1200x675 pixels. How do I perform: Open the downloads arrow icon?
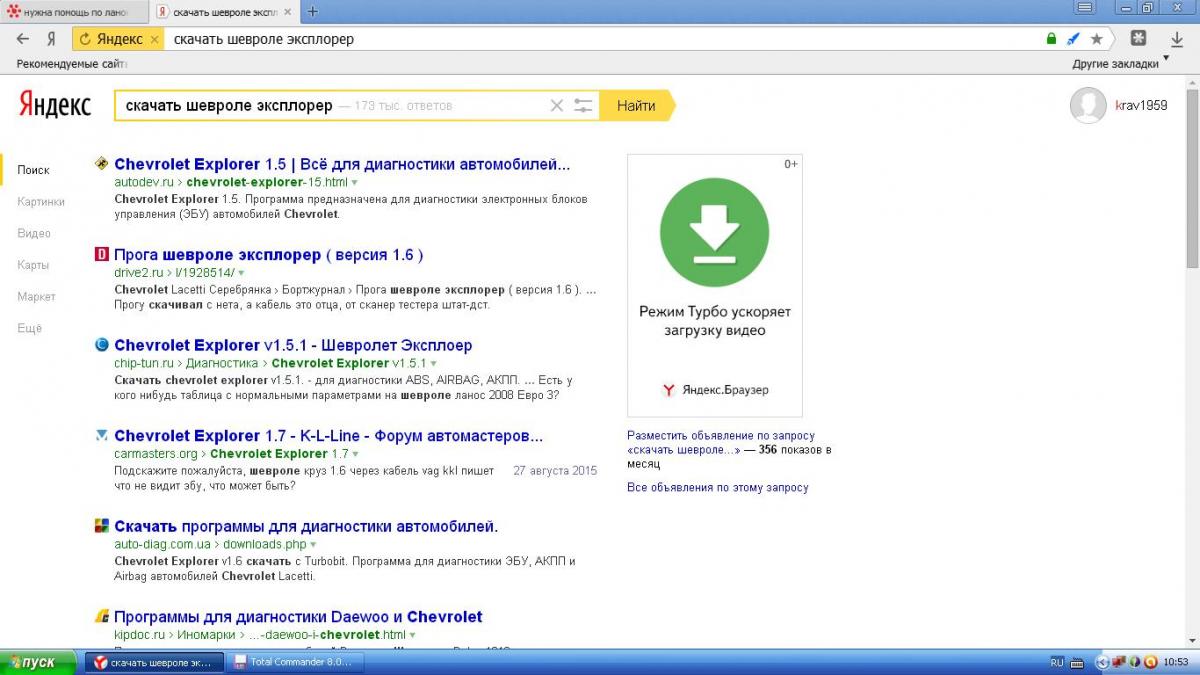(1177, 39)
